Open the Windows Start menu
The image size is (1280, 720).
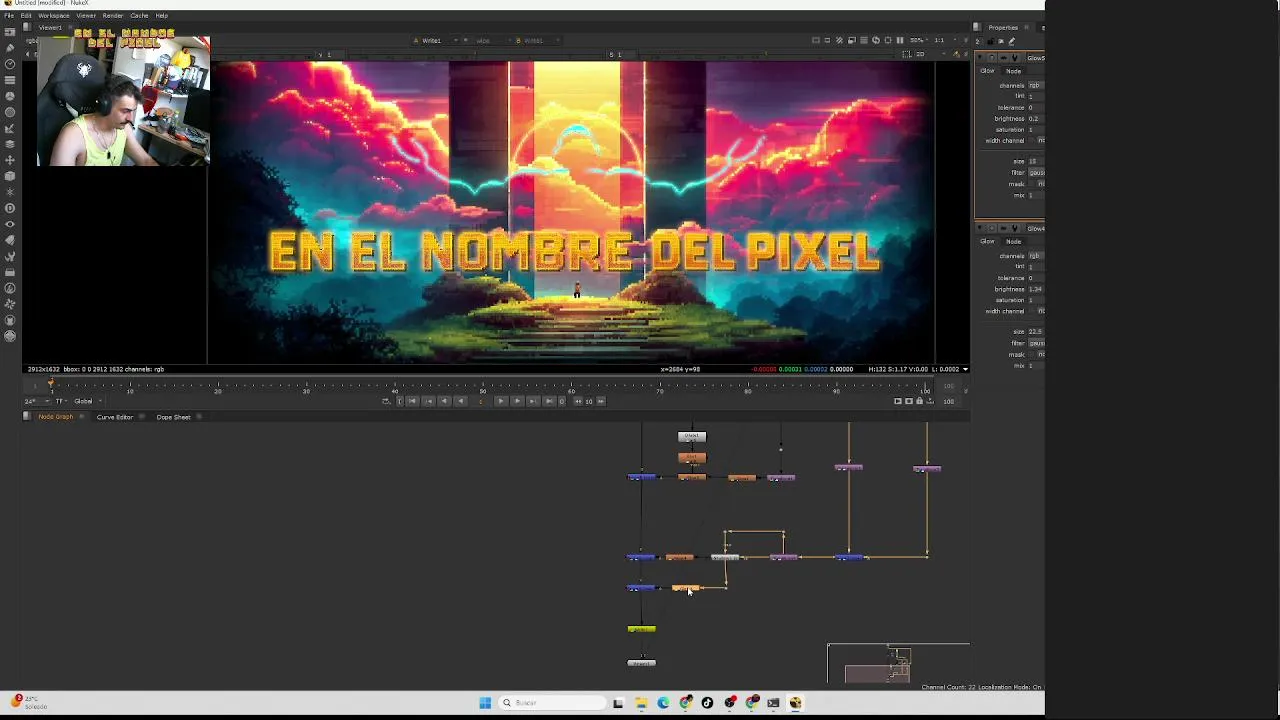485,703
